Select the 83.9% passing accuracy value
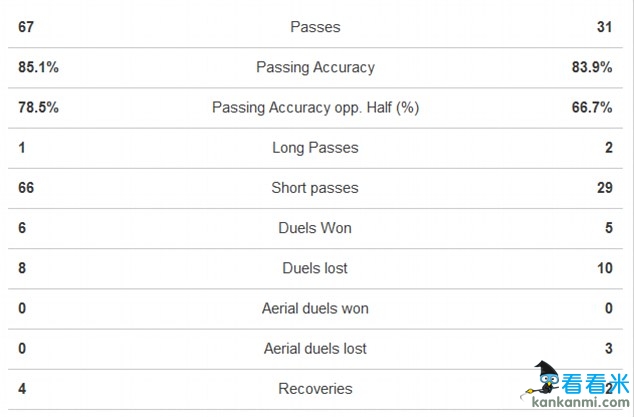The image size is (634, 417). (594, 67)
